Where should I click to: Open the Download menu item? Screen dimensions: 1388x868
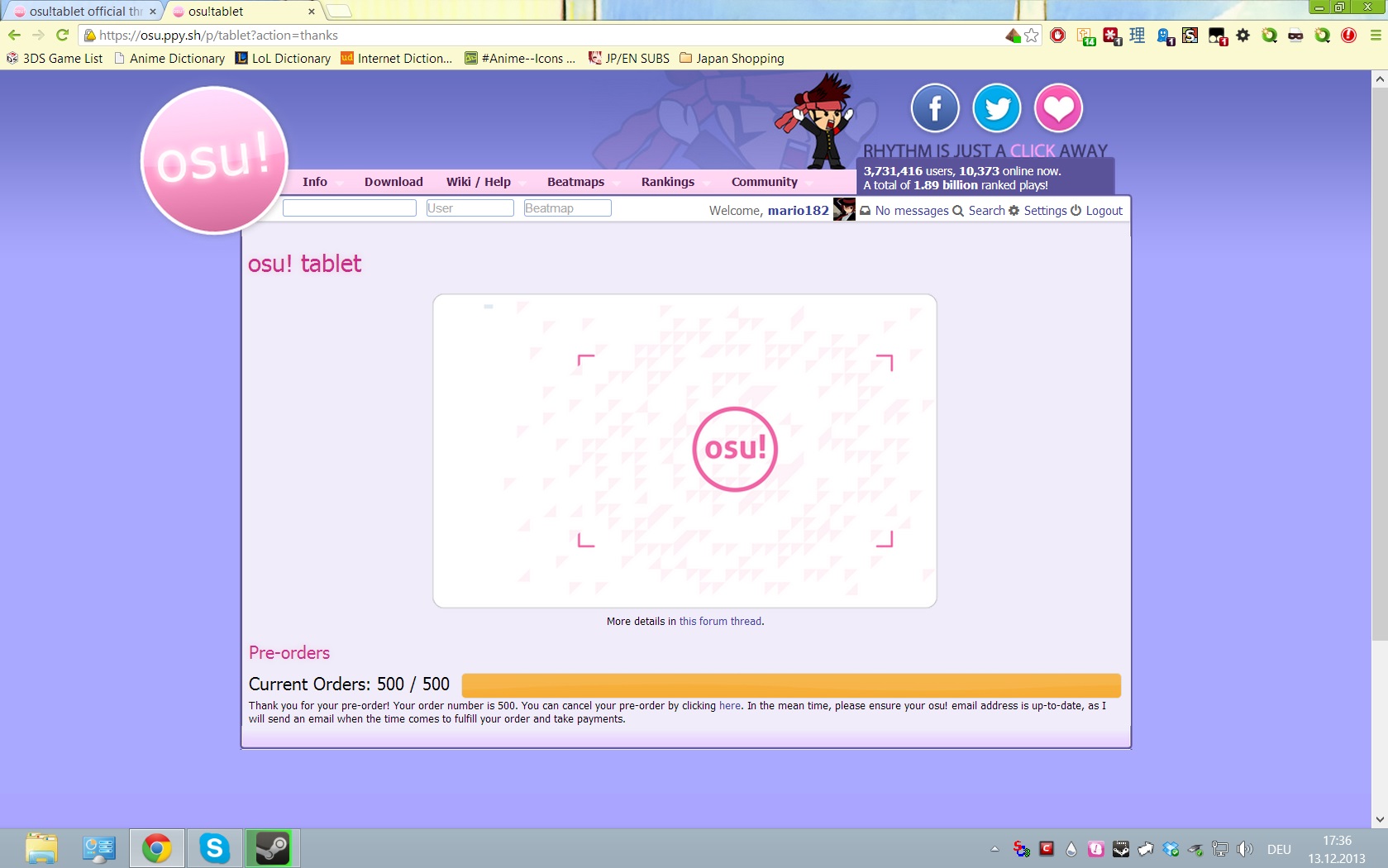pos(394,182)
